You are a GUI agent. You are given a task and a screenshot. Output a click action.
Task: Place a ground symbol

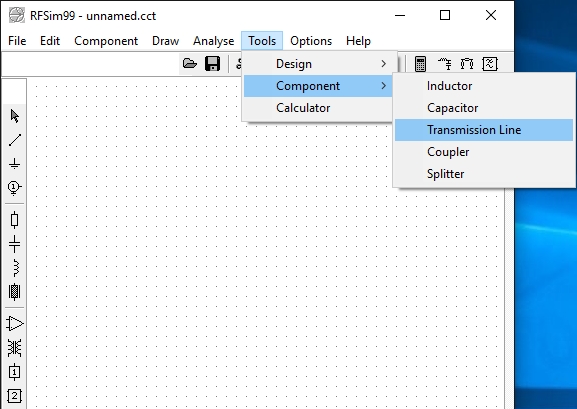click(15, 163)
